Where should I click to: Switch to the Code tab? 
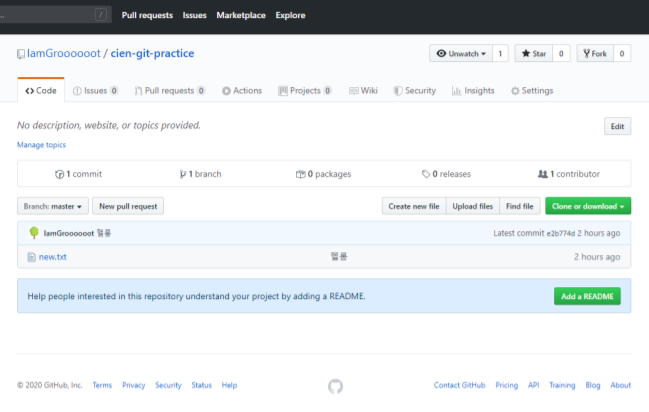pos(41,90)
